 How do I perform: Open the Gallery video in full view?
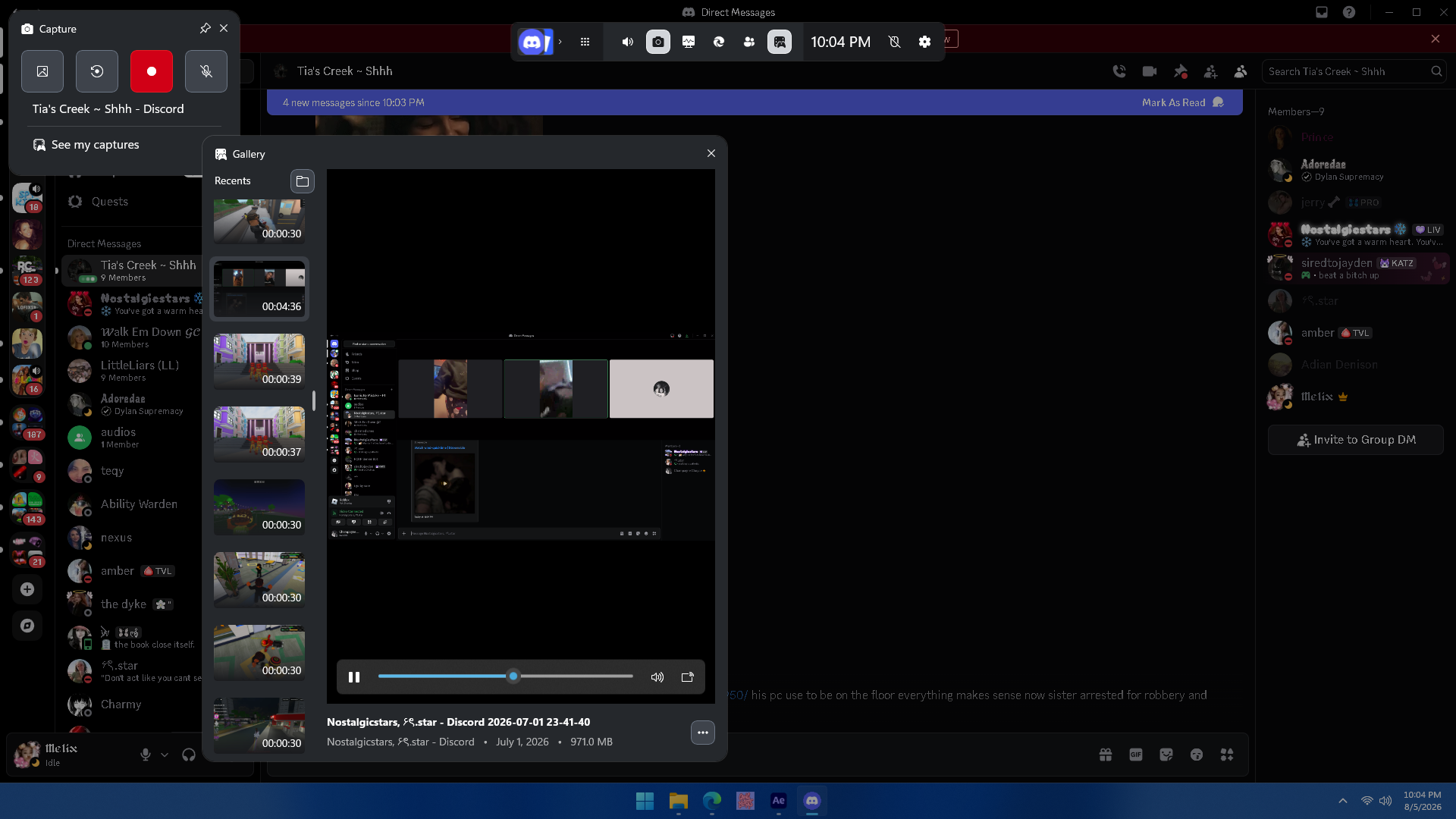[688, 677]
